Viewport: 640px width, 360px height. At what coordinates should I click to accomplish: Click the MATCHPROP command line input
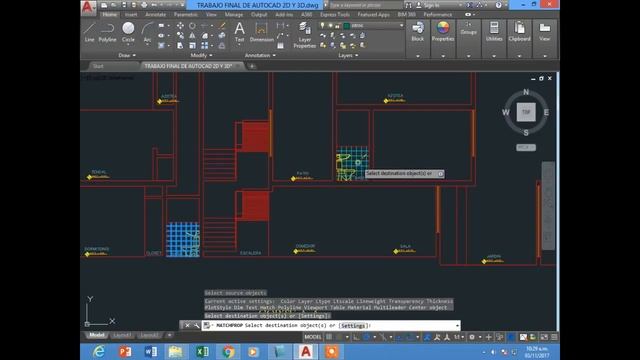coord(331,325)
